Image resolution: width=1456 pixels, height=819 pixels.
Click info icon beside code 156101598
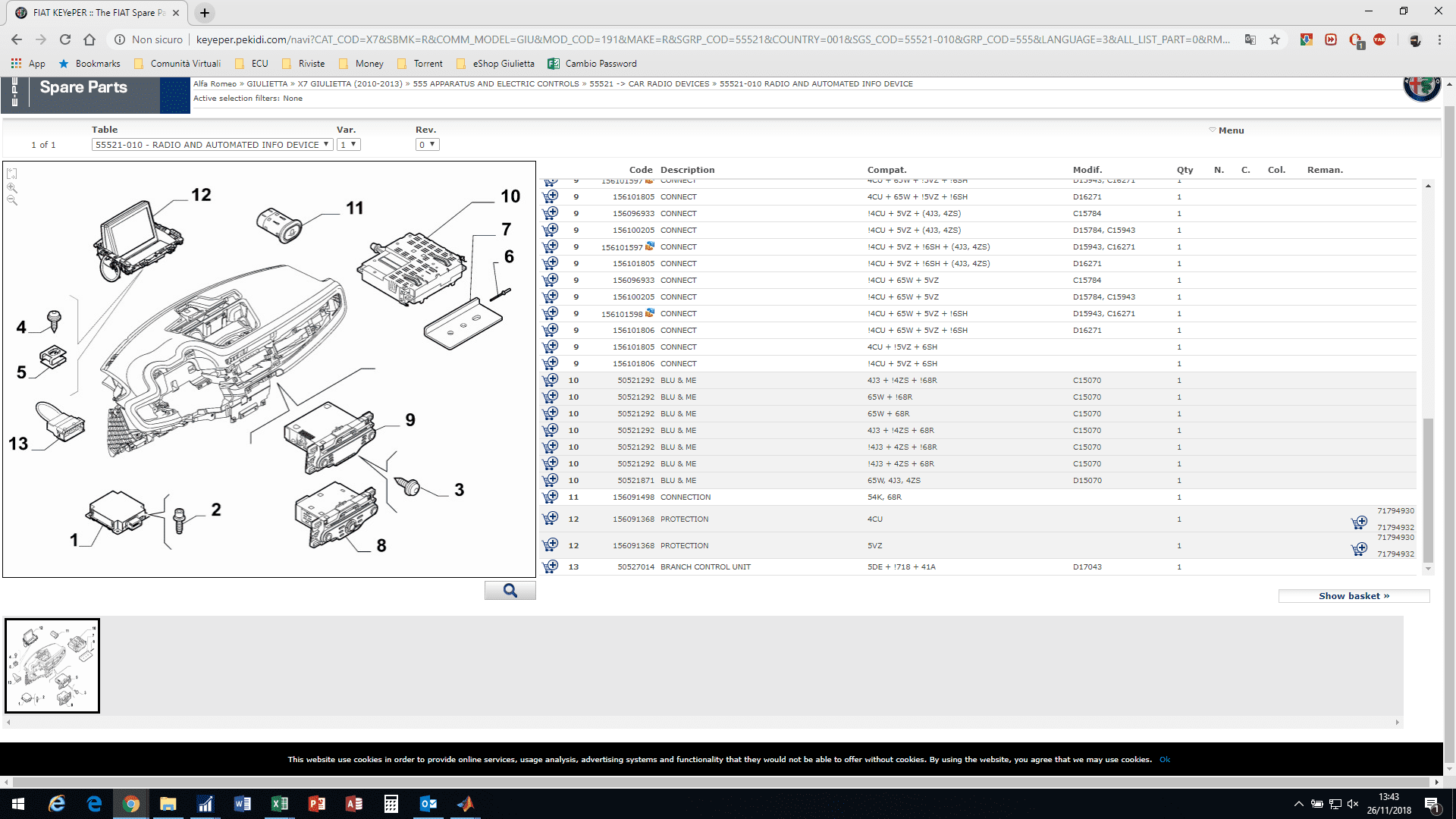[650, 312]
